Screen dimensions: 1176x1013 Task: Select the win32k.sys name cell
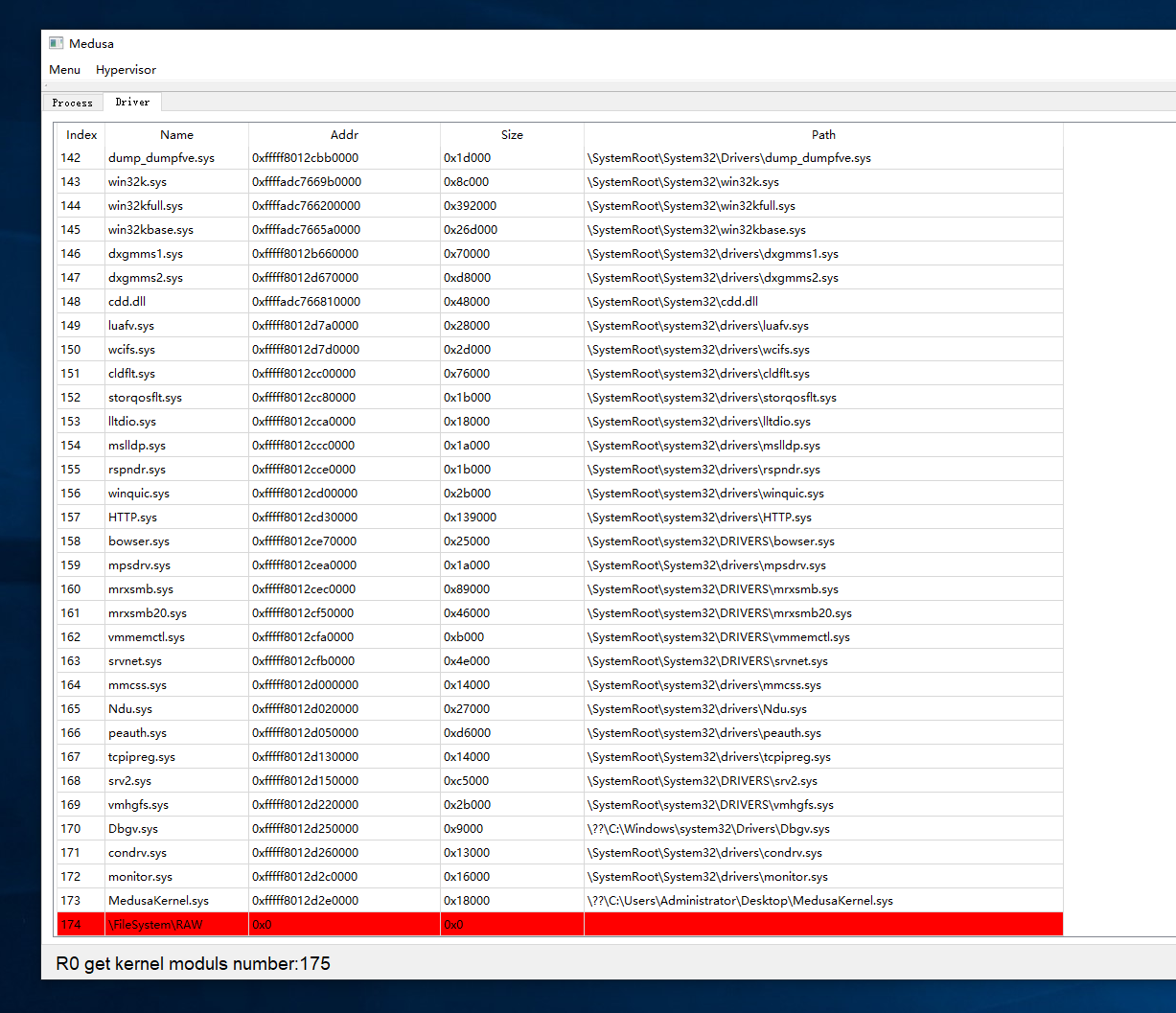pos(177,182)
